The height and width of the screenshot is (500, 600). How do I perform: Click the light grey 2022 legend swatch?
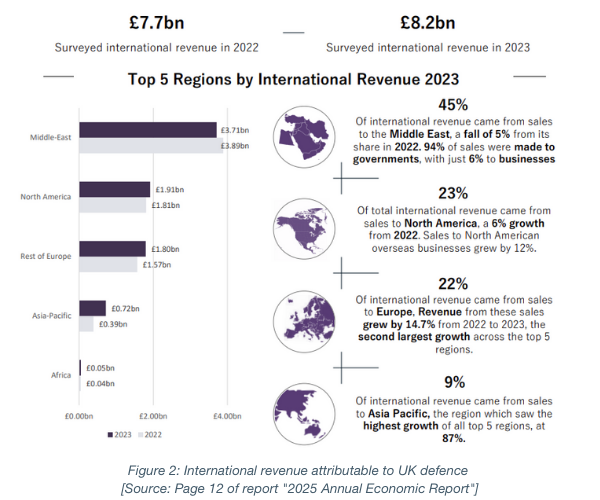(x=140, y=435)
